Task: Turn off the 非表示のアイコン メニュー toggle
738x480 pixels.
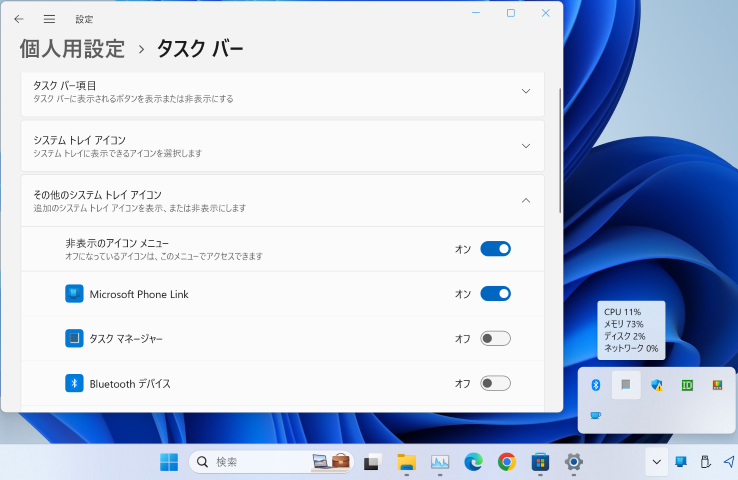Action: point(495,249)
